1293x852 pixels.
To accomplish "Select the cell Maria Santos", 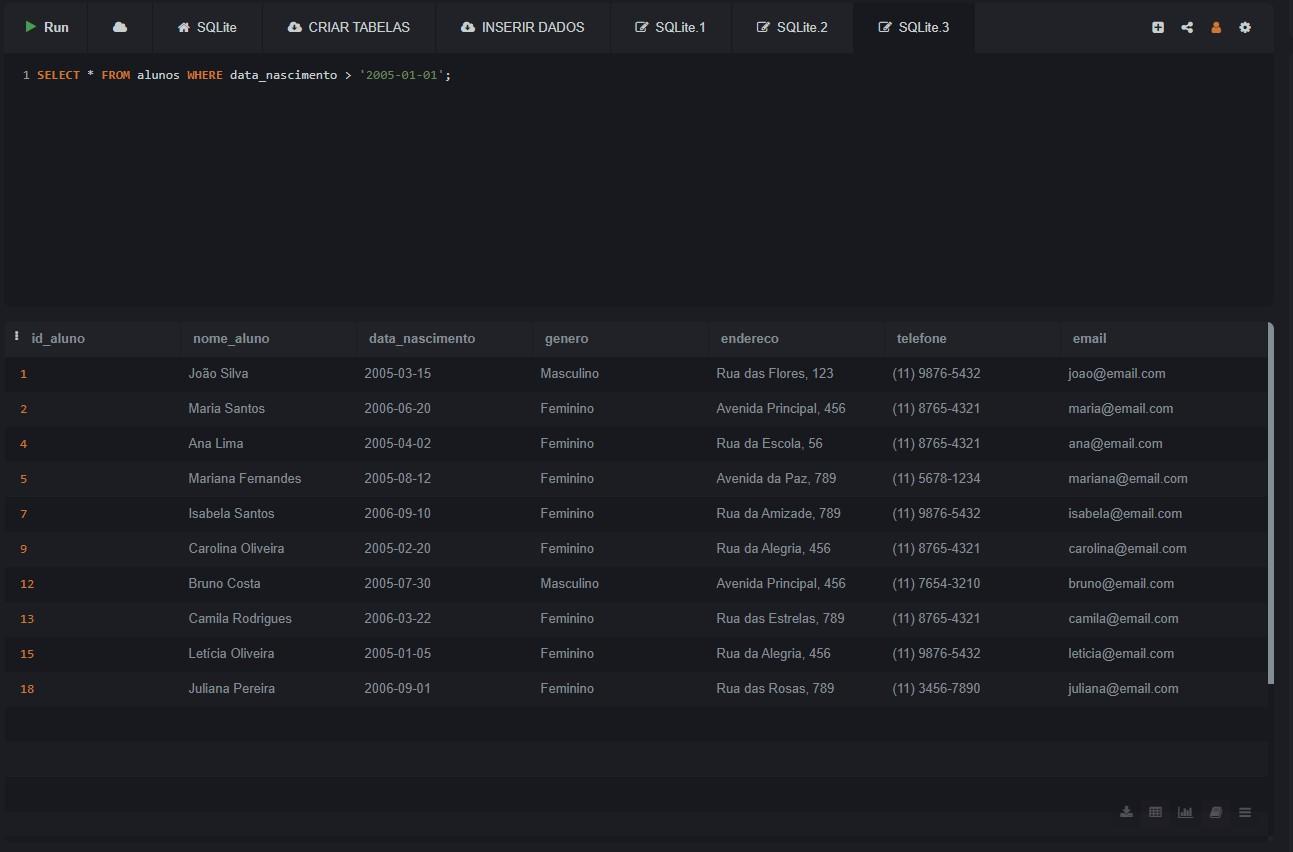I will pyautogui.click(x=226, y=408).
